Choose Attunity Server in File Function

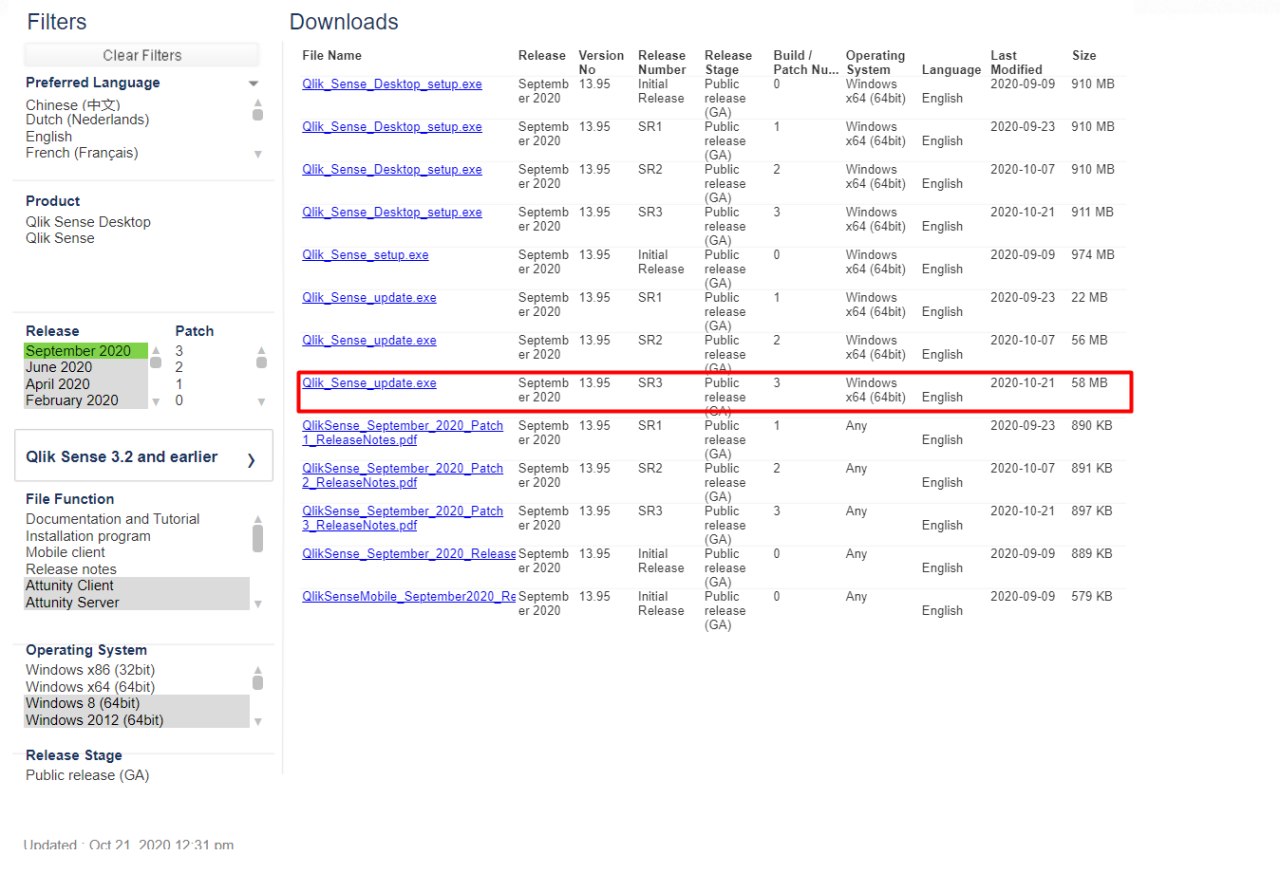pyautogui.click(x=137, y=602)
